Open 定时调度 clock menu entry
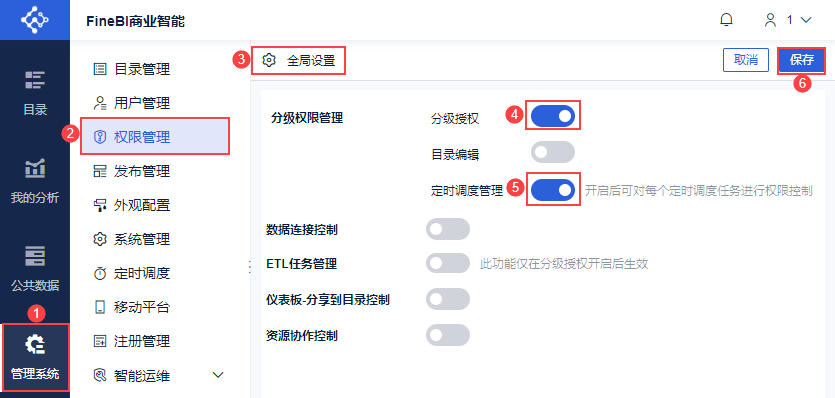 click(x=133, y=273)
